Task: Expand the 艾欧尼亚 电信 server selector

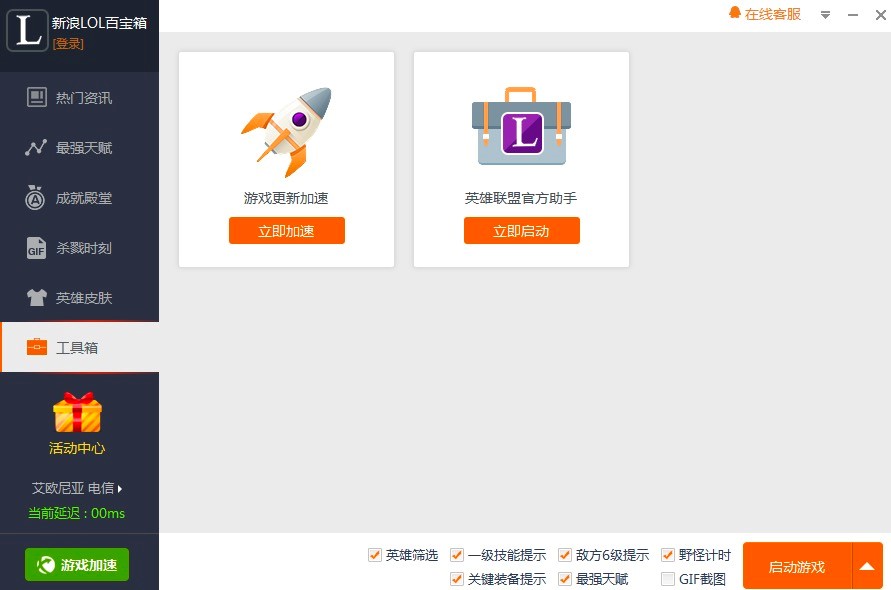Action: 77,488
